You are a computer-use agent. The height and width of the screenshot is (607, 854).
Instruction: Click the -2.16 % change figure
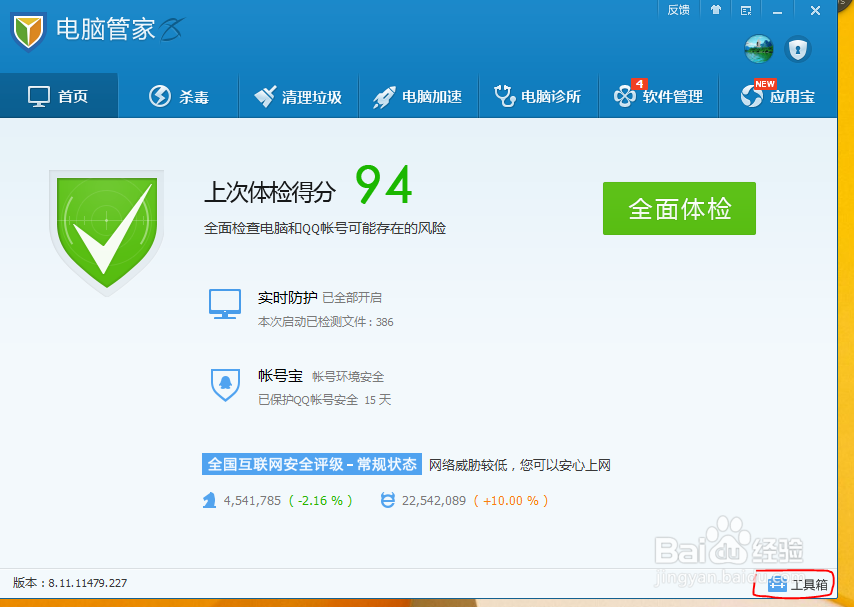pos(320,501)
